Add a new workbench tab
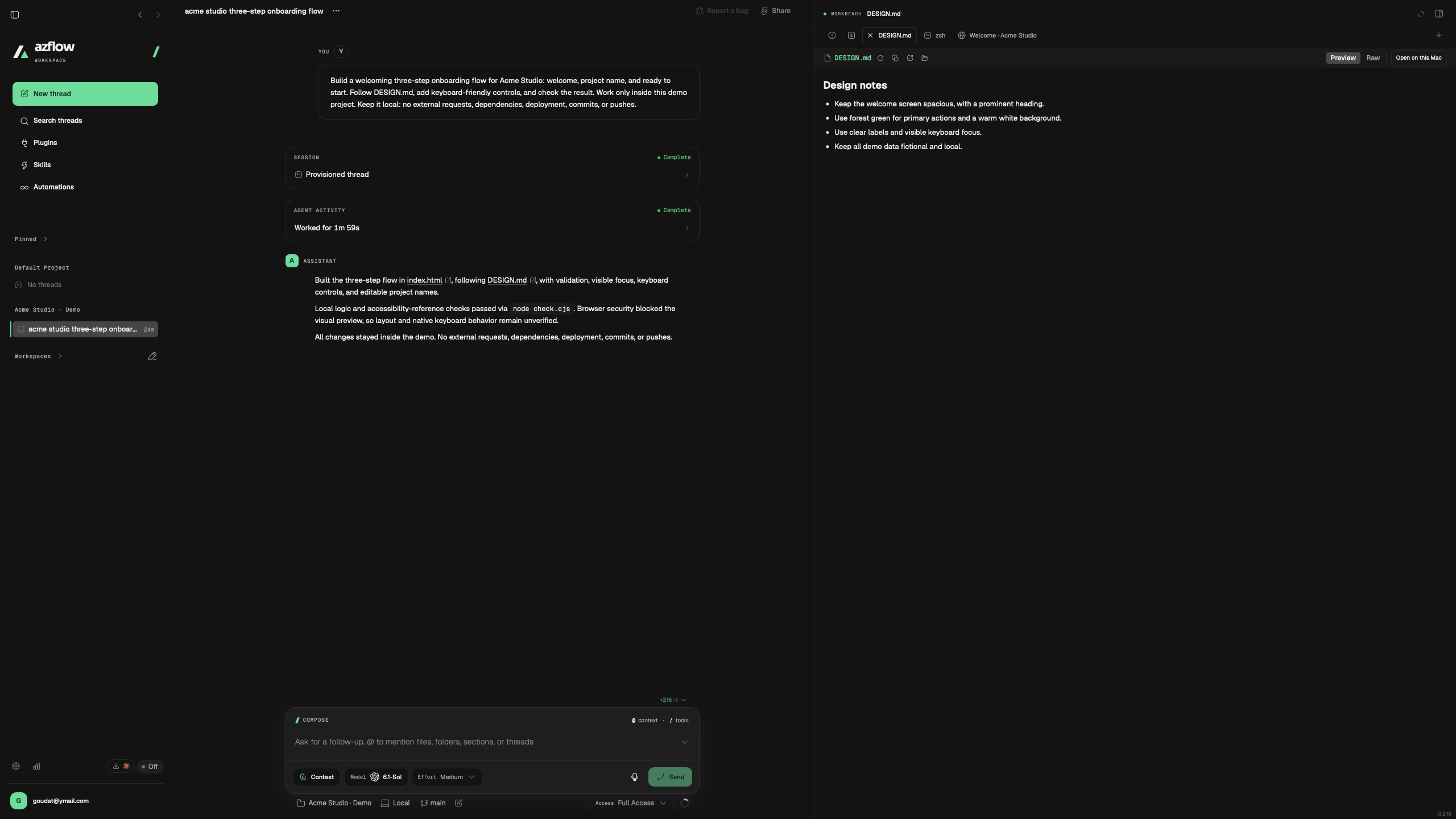The width and height of the screenshot is (1456, 819). click(x=1439, y=35)
